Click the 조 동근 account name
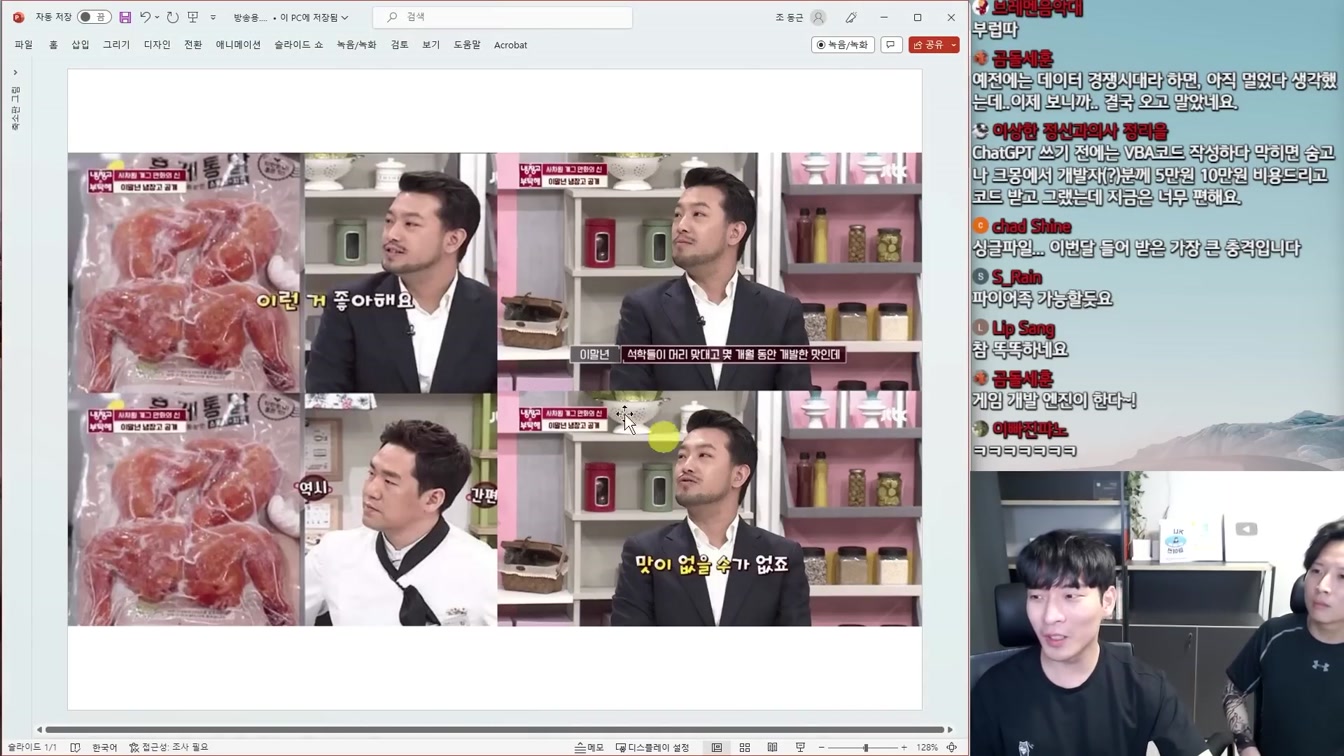1344x756 pixels. [x=789, y=17]
